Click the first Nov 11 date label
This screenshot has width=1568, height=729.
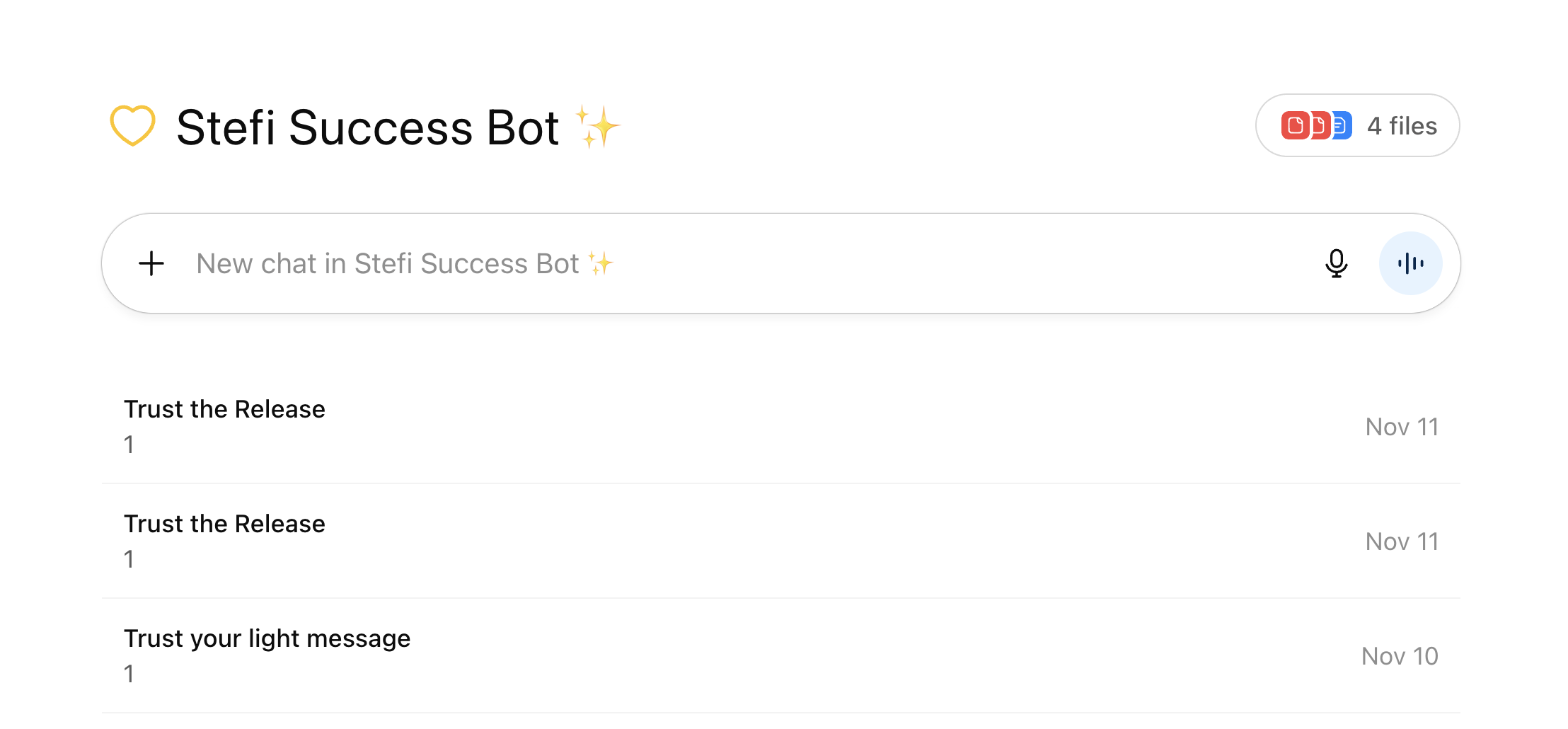[1402, 427]
